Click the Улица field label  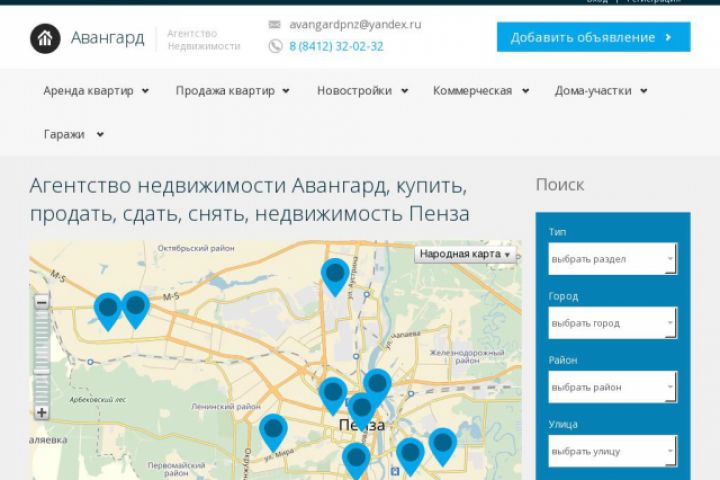coord(563,424)
